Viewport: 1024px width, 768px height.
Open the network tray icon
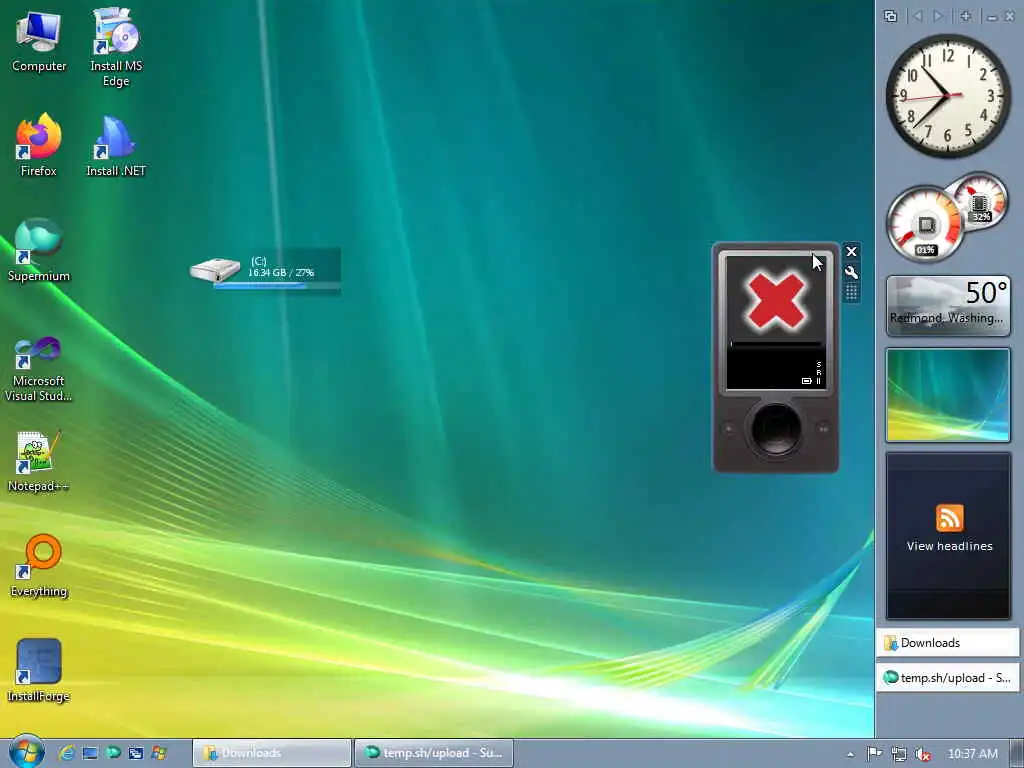click(899, 754)
